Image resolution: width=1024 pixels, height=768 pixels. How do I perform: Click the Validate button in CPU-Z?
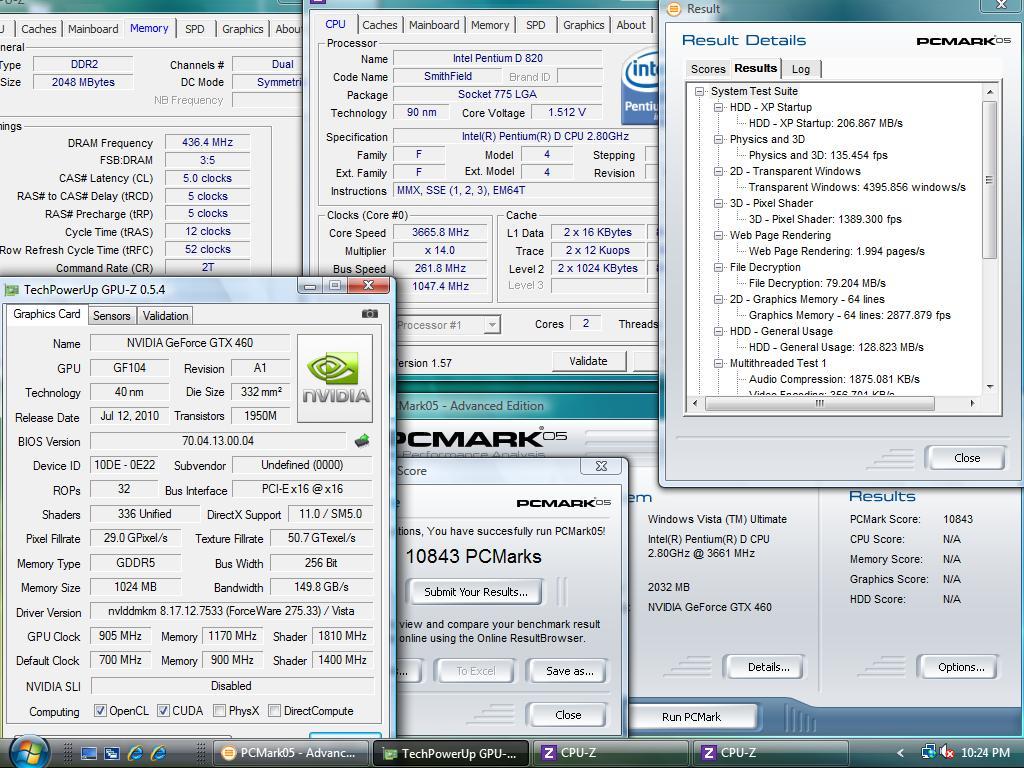click(588, 360)
